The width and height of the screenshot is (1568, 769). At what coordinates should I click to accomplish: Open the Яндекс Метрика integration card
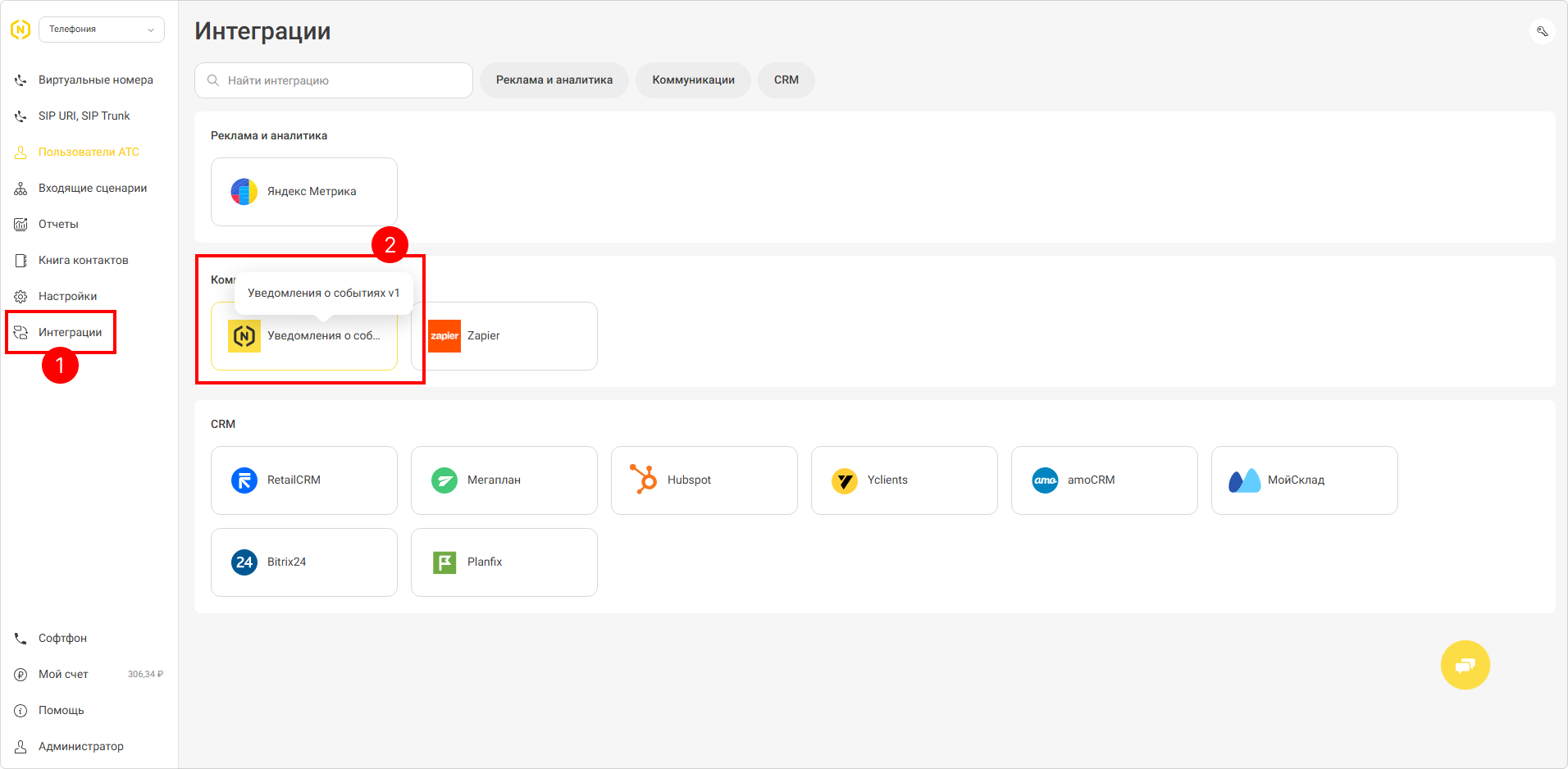click(304, 192)
